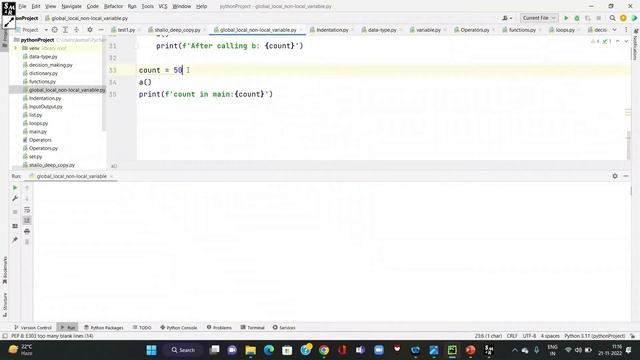
Task: Select opened file locate target icon
Action: pyautogui.click(x=54, y=30)
